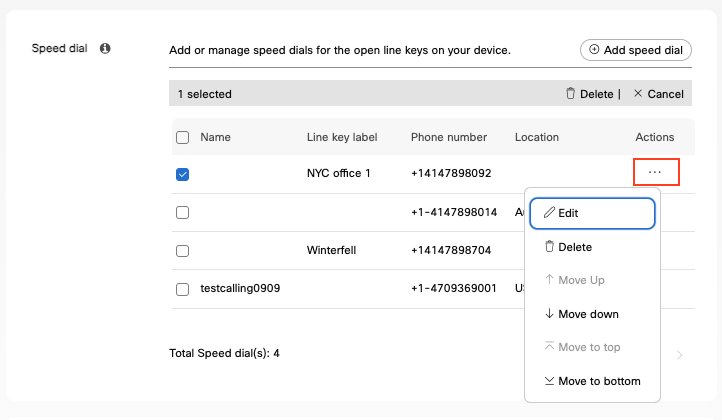The height and width of the screenshot is (420, 722).
Task: Click Delete in the selection bar
Action: click(590, 94)
